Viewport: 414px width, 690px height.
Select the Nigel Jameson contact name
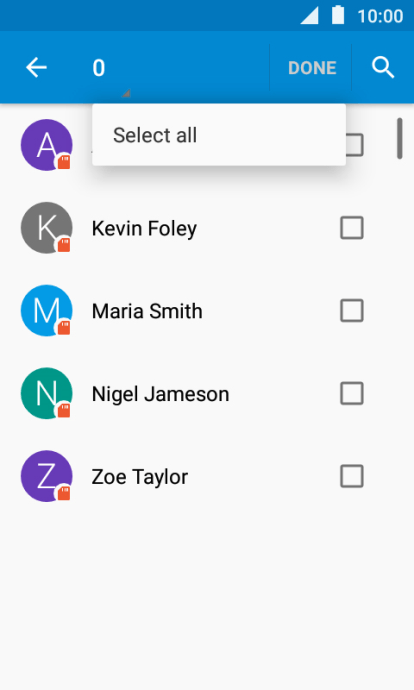click(161, 394)
